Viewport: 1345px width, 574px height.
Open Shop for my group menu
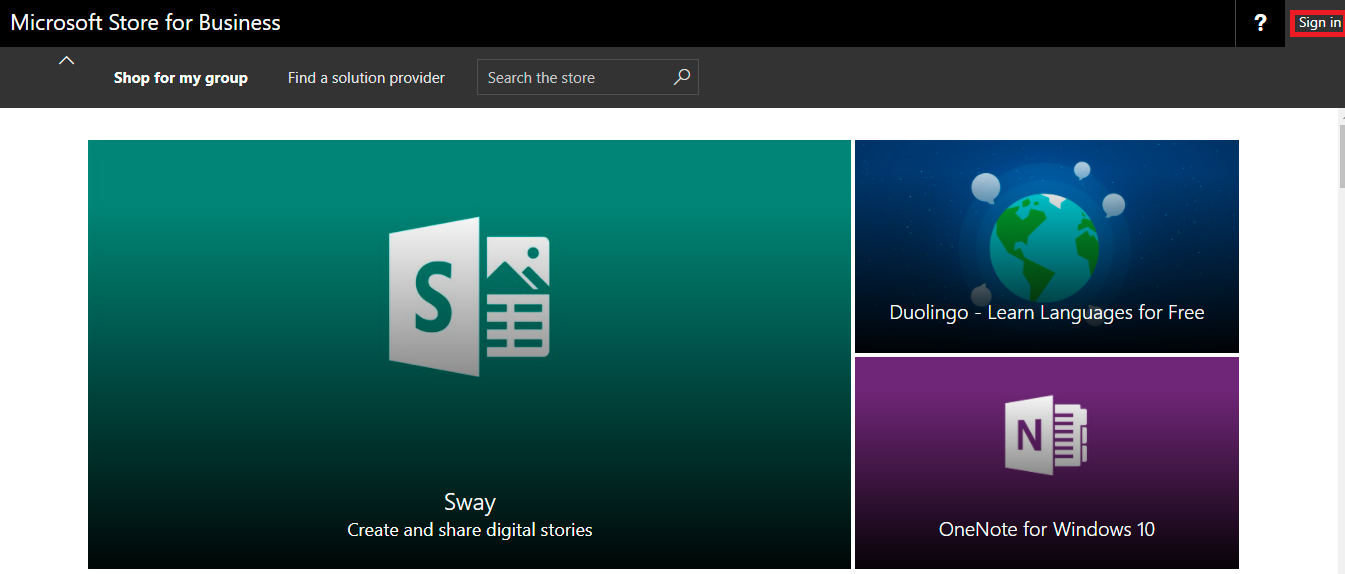coord(181,77)
